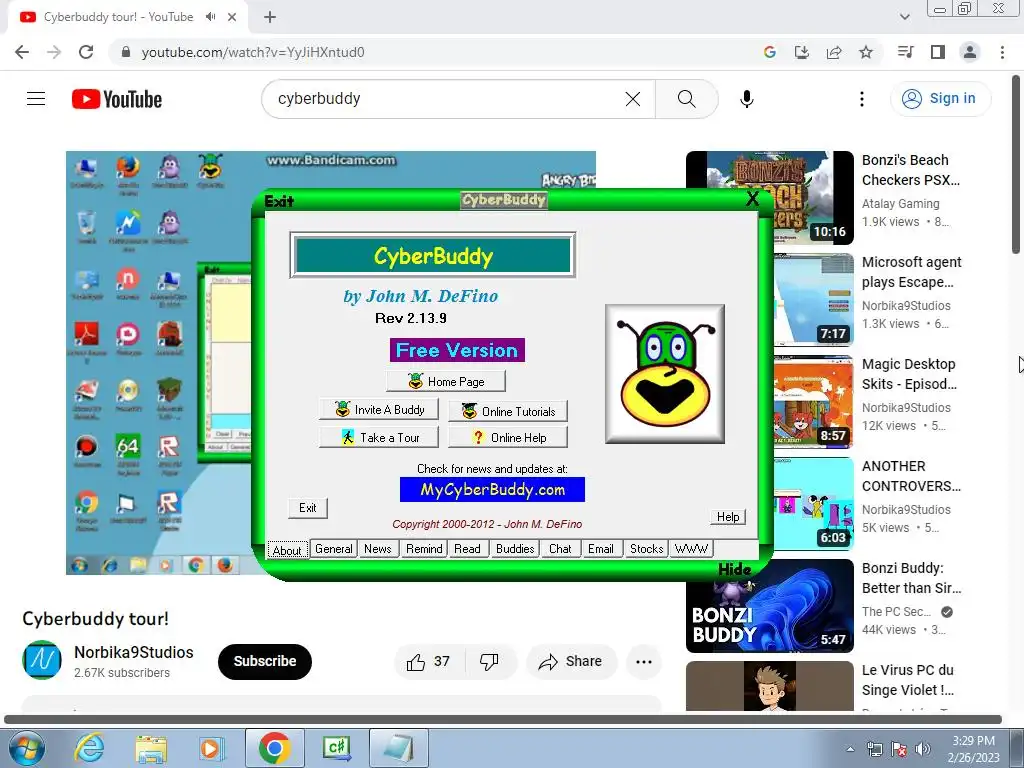Viewport: 1024px width, 768px height.
Task: Clear the cyberbuddy search text
Action: (x=633, y=99)
